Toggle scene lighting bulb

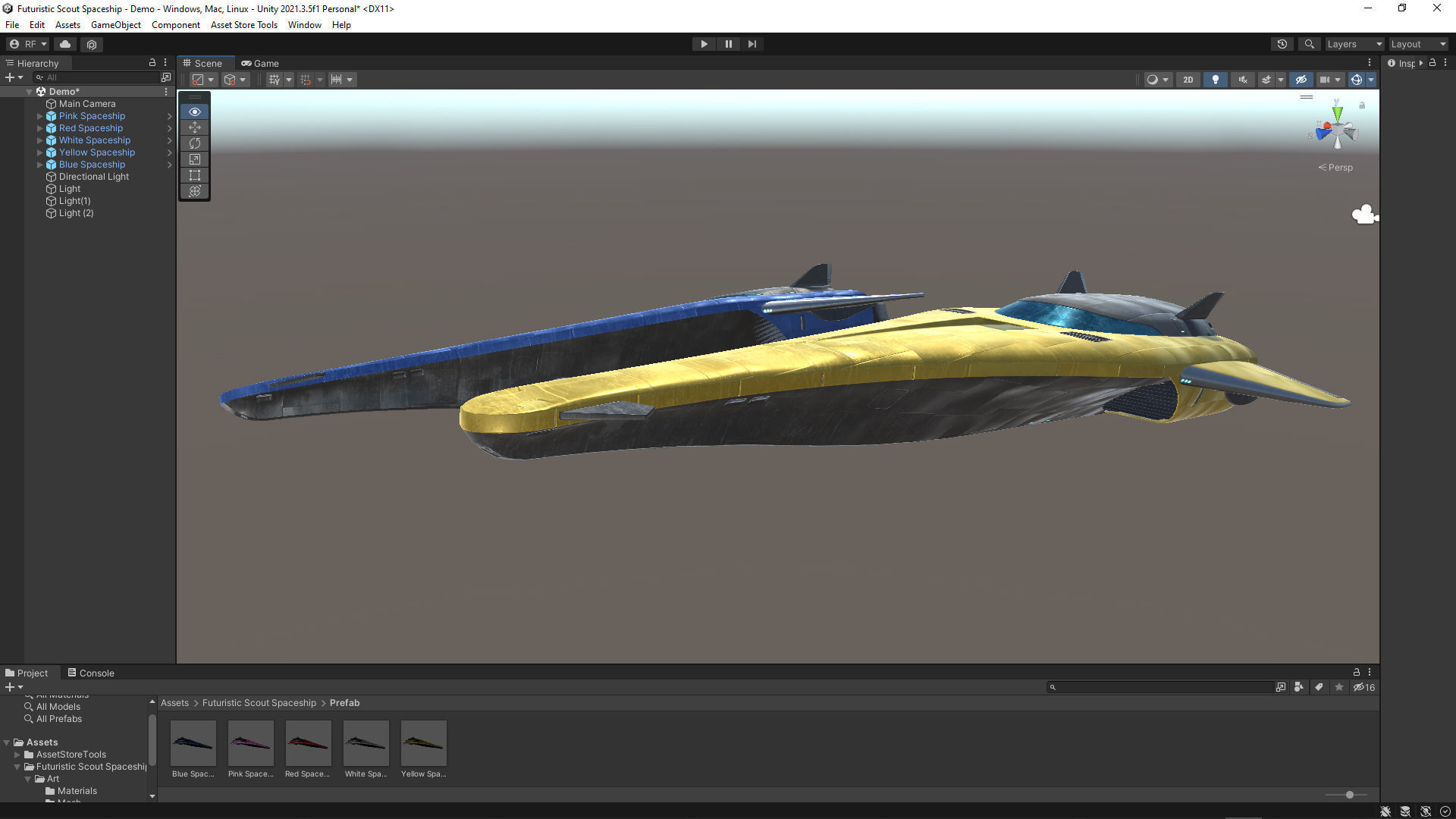[1216, 80]
